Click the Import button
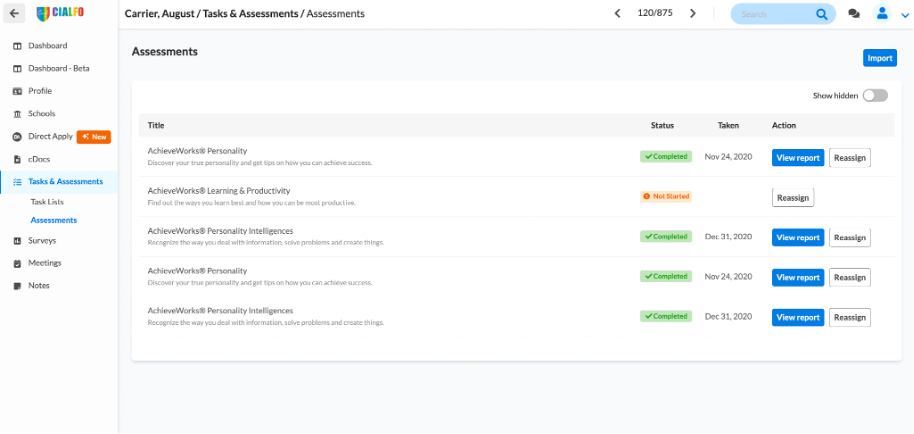914x434 pixels. [880, 58]
